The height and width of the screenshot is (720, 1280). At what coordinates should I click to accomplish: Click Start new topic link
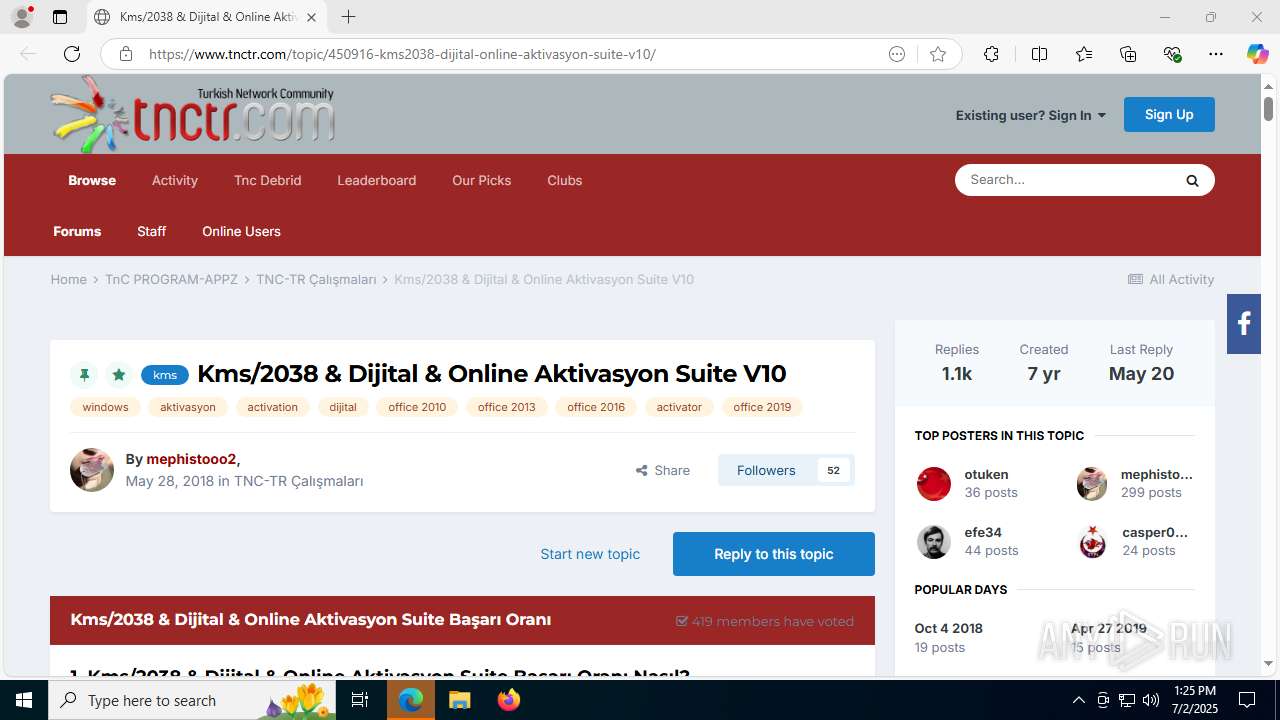click(x=590, y=554)
